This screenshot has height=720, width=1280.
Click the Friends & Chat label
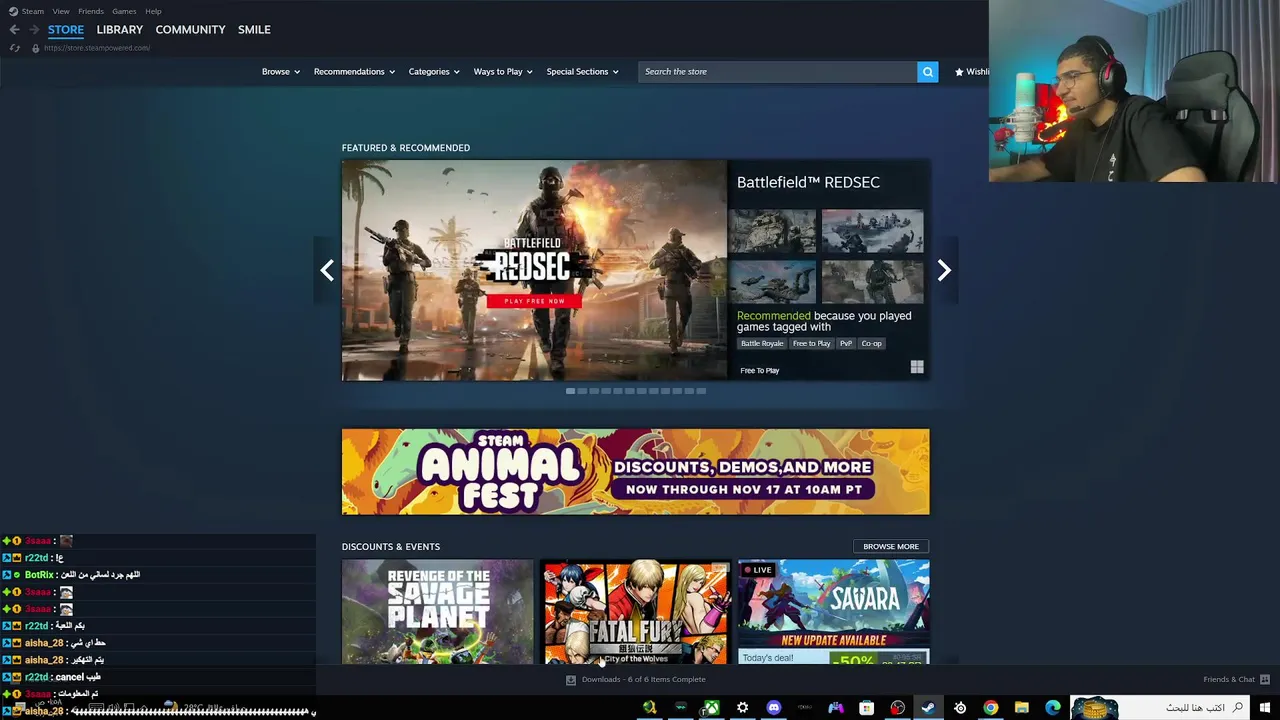point(1229,680)
